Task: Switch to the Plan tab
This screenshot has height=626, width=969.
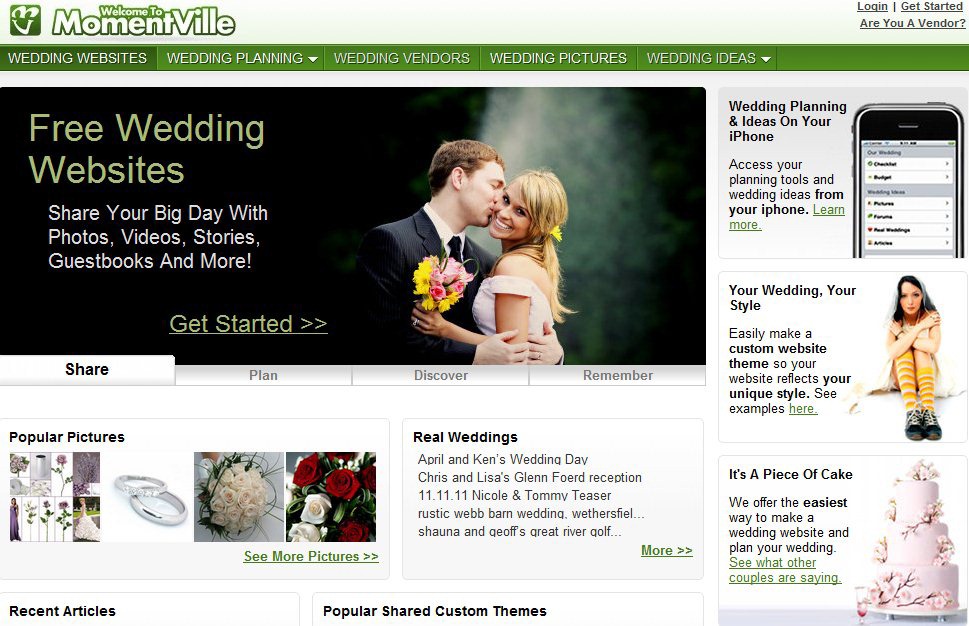Action: click(263, 375)
